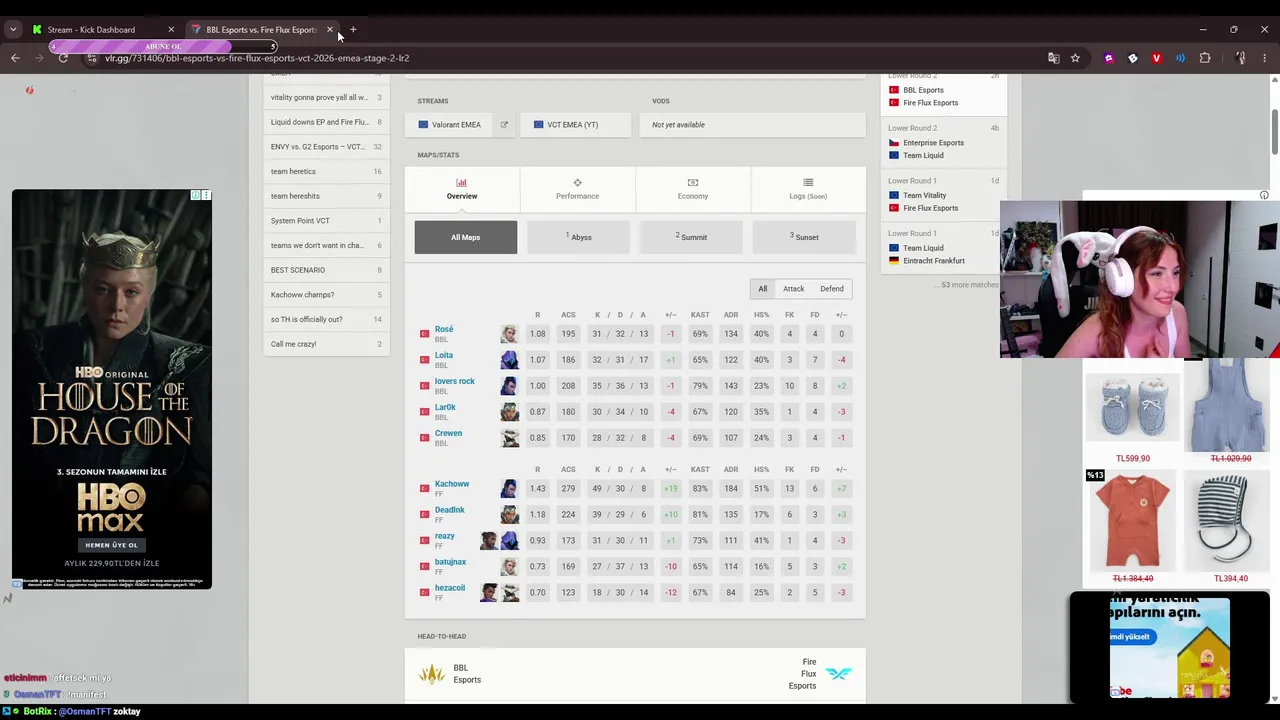Screen dimensions: 1280x720
Task: Click the BBL Esports head-to-head logo
Action: pos(432,674)
